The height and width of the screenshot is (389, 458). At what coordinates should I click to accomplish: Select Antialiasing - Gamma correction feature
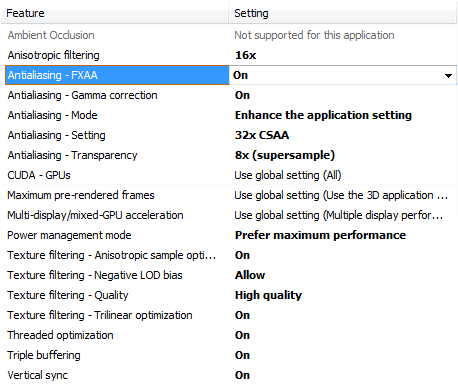click(82, 95)
